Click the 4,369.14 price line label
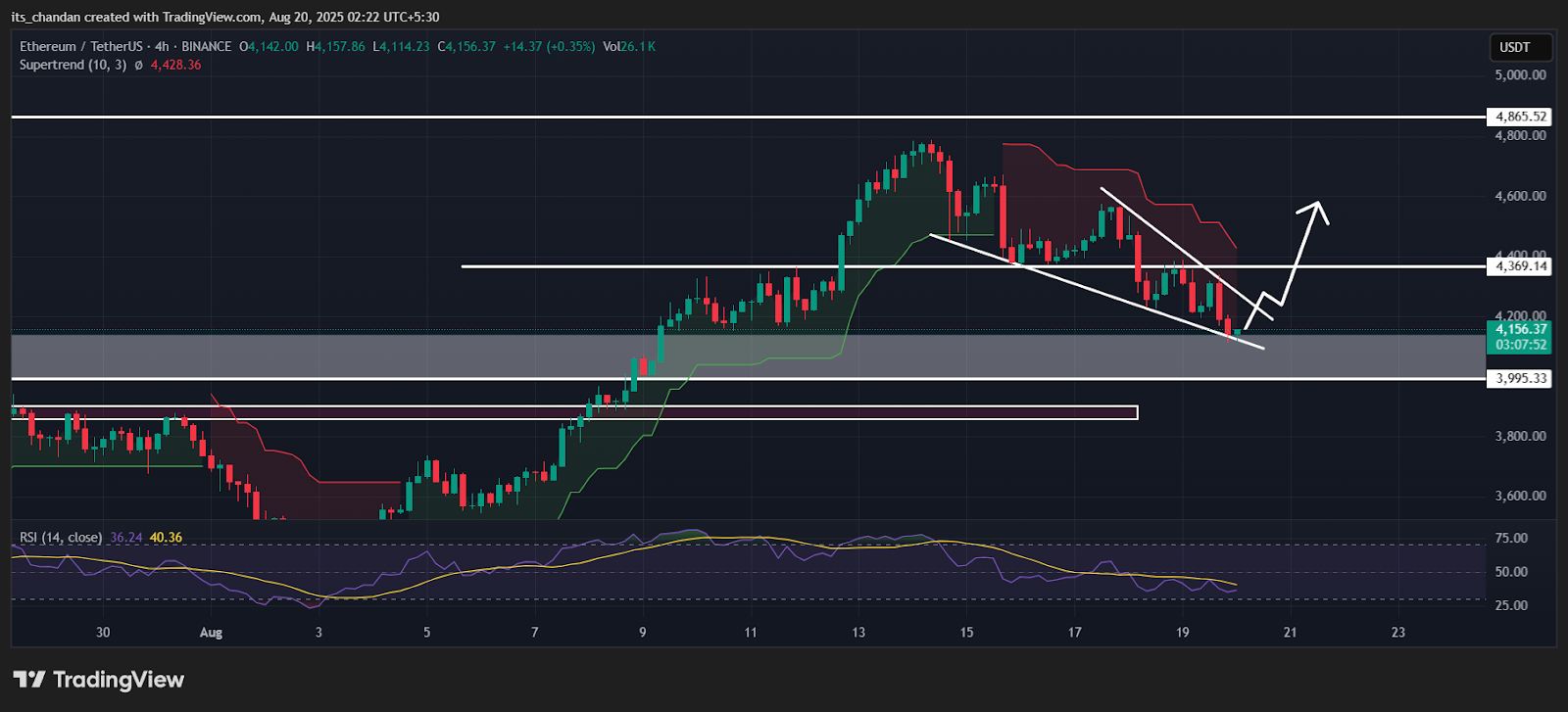Viewport: 1568px width, 712px height. [1521, 266]
